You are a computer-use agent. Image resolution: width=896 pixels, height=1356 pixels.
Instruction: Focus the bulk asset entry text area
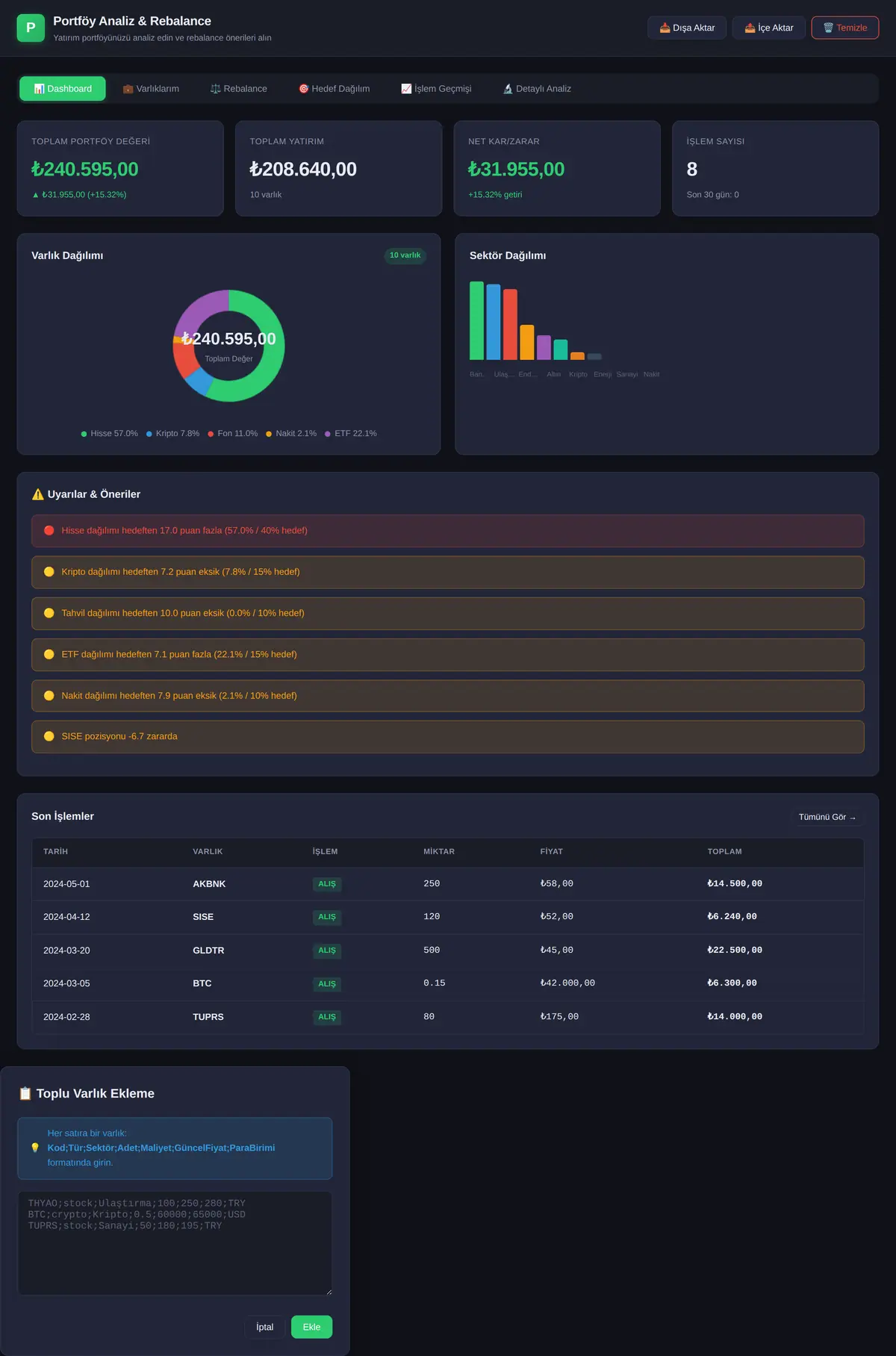(175, 1243)
